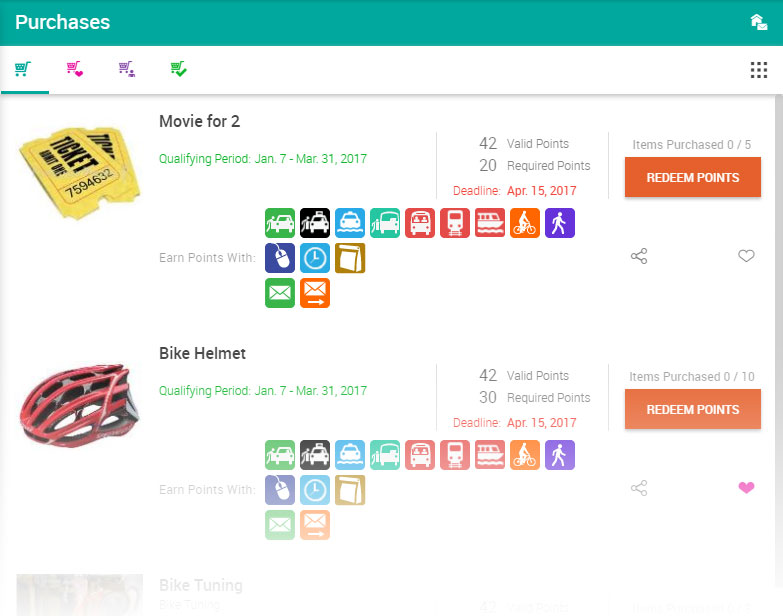Screen dimensions: 783x616
Task: Switch to the green checkmark cart tab
Action: [x=178, y=69]
